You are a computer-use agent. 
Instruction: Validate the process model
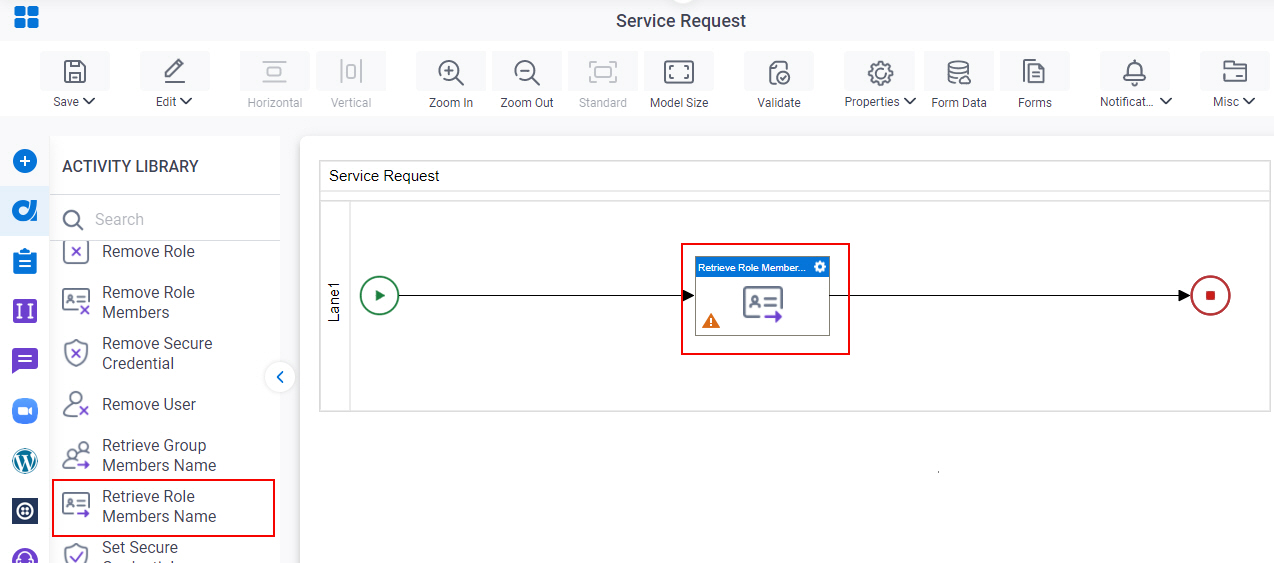tap(779, 71)
